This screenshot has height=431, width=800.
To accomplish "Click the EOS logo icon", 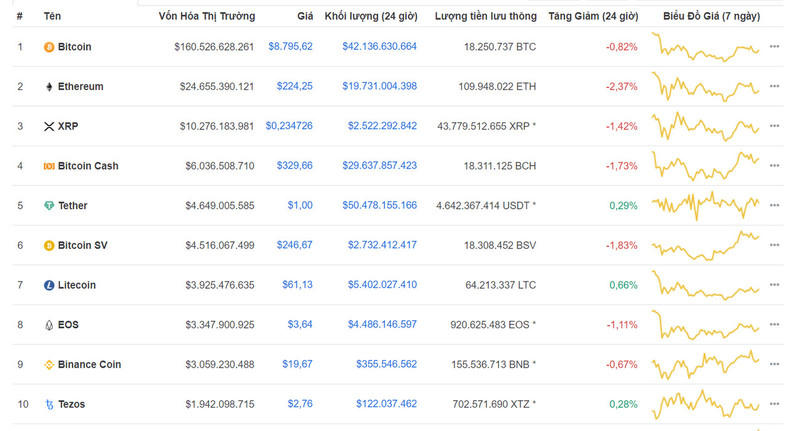I will (x=49, y=325).
